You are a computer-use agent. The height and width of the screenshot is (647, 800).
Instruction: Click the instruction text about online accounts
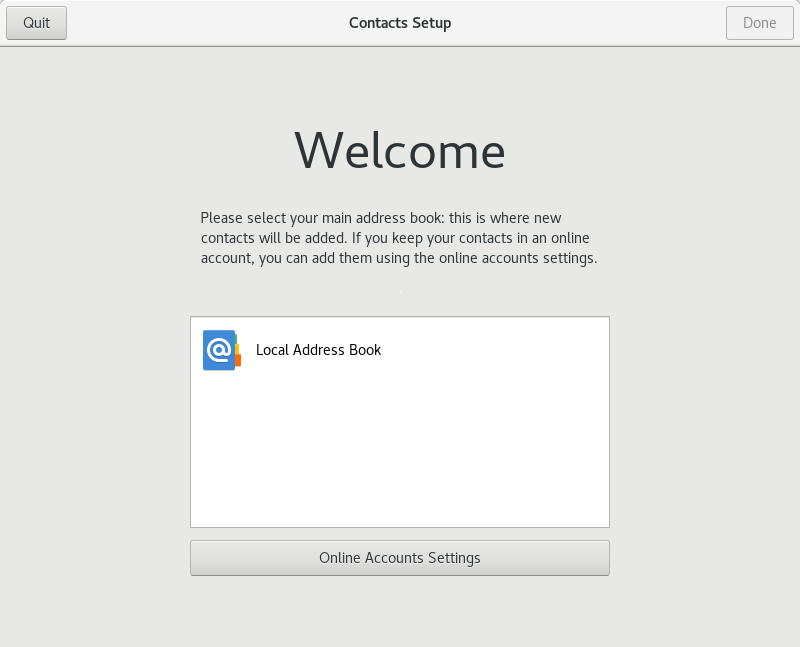coord(400,238)
